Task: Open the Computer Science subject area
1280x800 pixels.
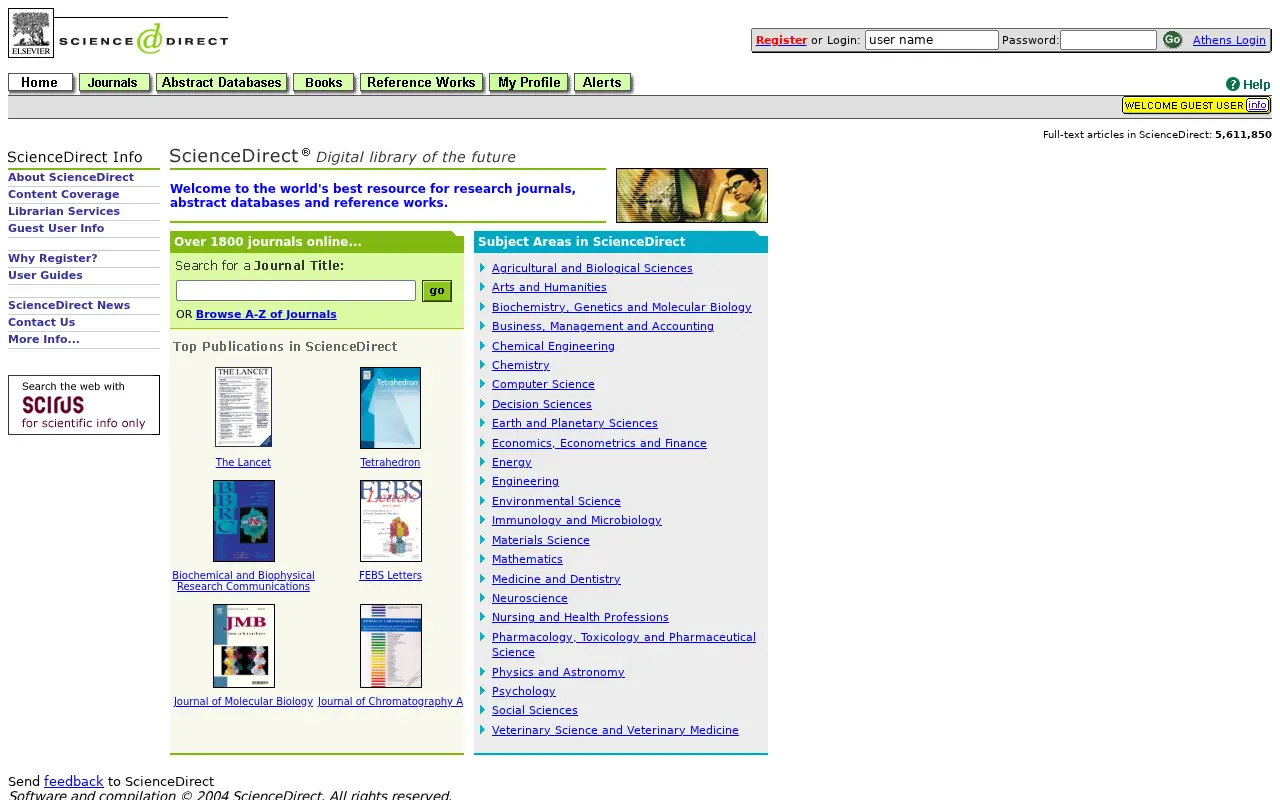Action: (x=543, y=384)
